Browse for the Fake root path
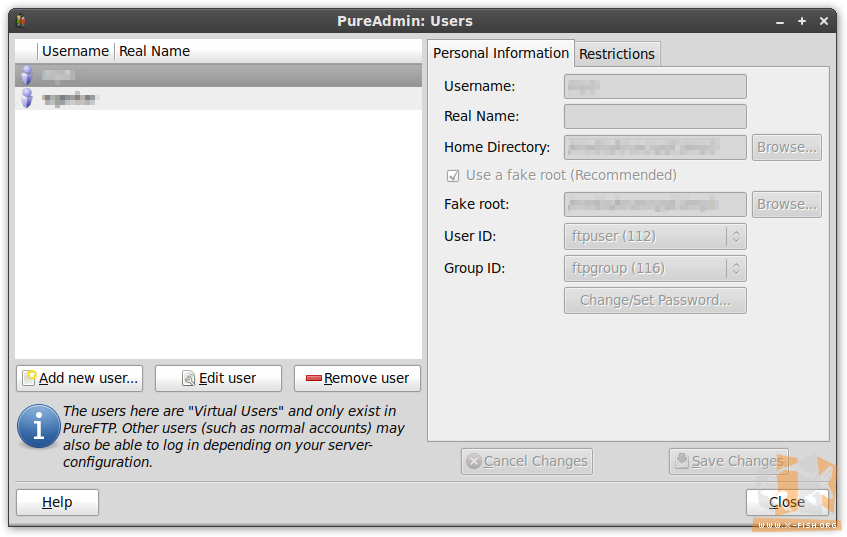The height and width of the screenshot is (537, 847). pos(786,204)
